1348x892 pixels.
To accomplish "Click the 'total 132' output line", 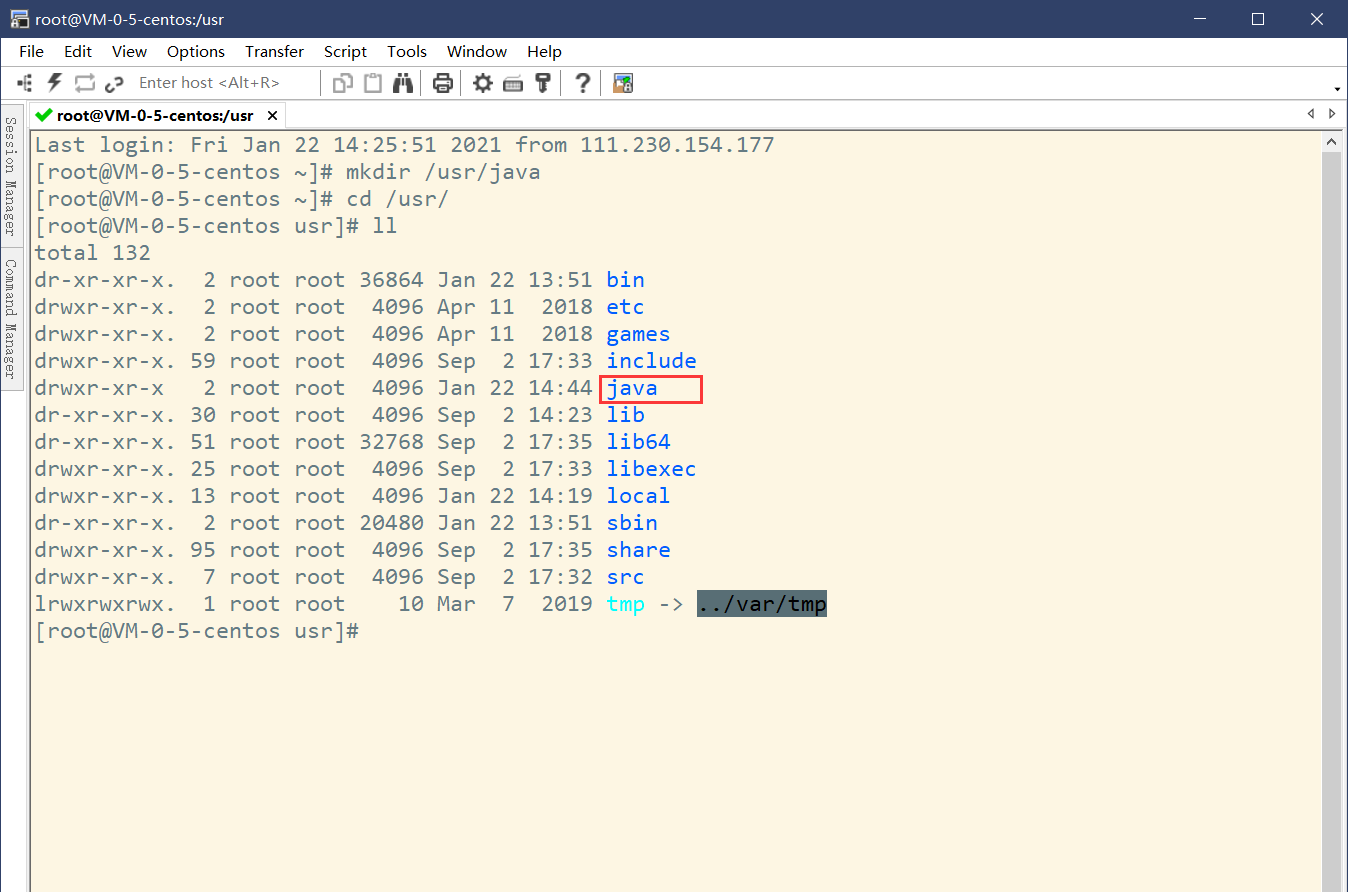I will [x=93, y=253].
